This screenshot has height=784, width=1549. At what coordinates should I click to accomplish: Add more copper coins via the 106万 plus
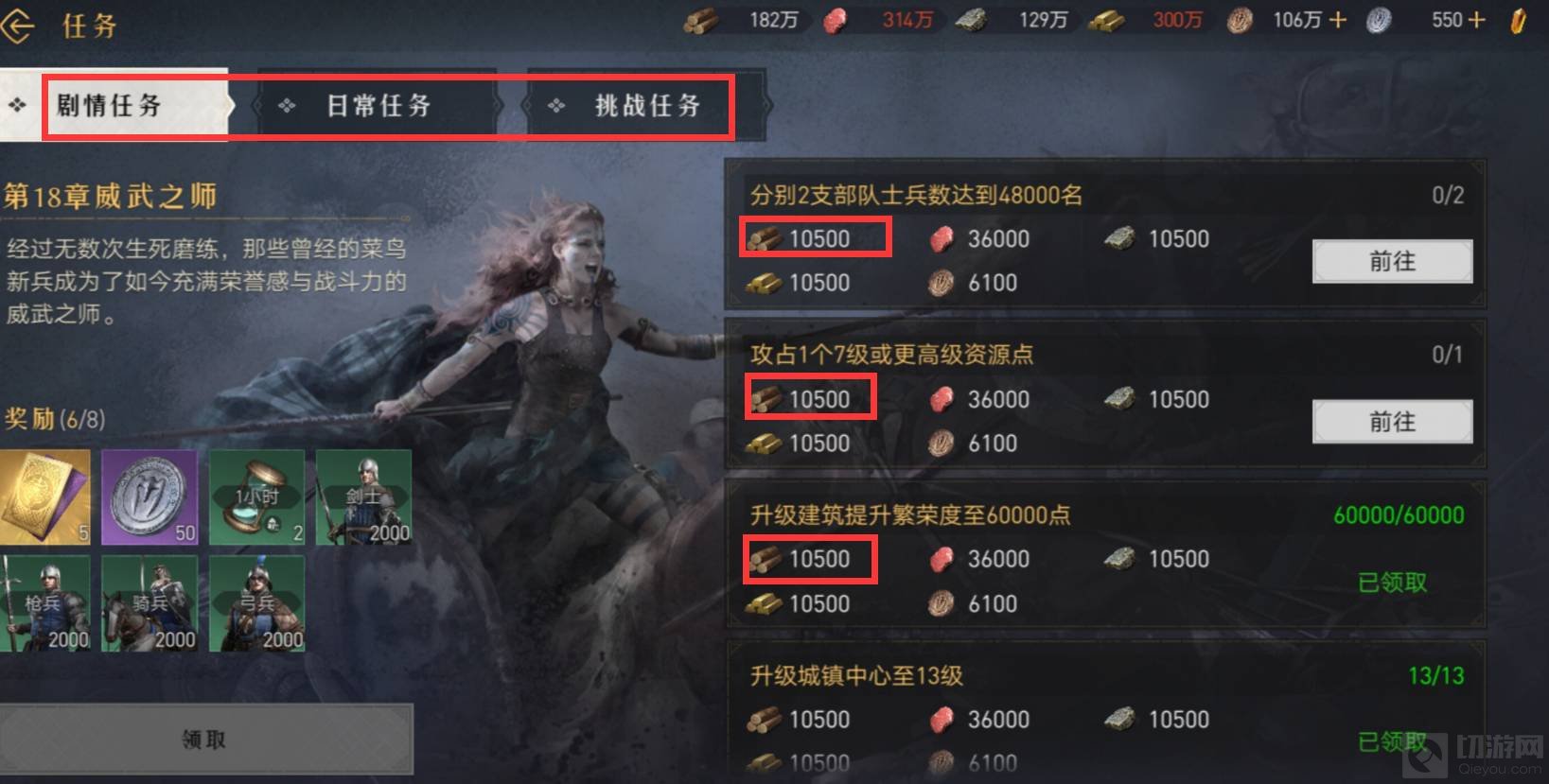[1337, 20]
